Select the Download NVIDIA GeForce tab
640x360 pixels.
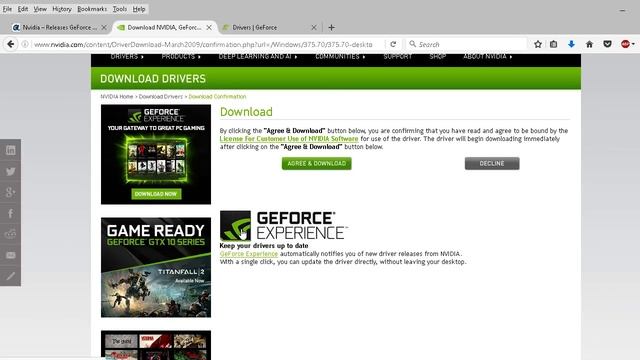[x=163, y=27]
